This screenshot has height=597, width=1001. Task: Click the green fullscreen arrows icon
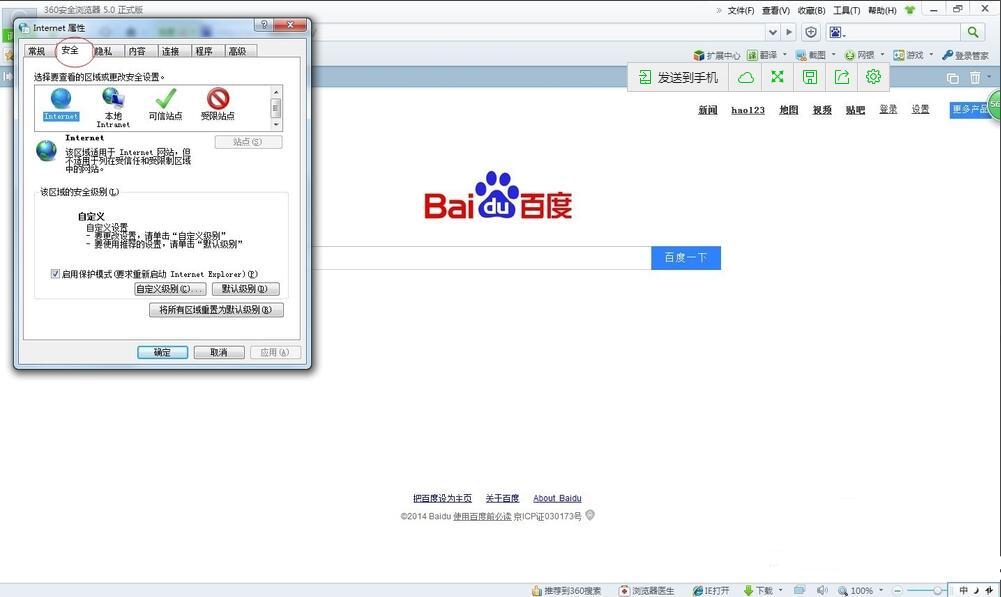(777, 77)
